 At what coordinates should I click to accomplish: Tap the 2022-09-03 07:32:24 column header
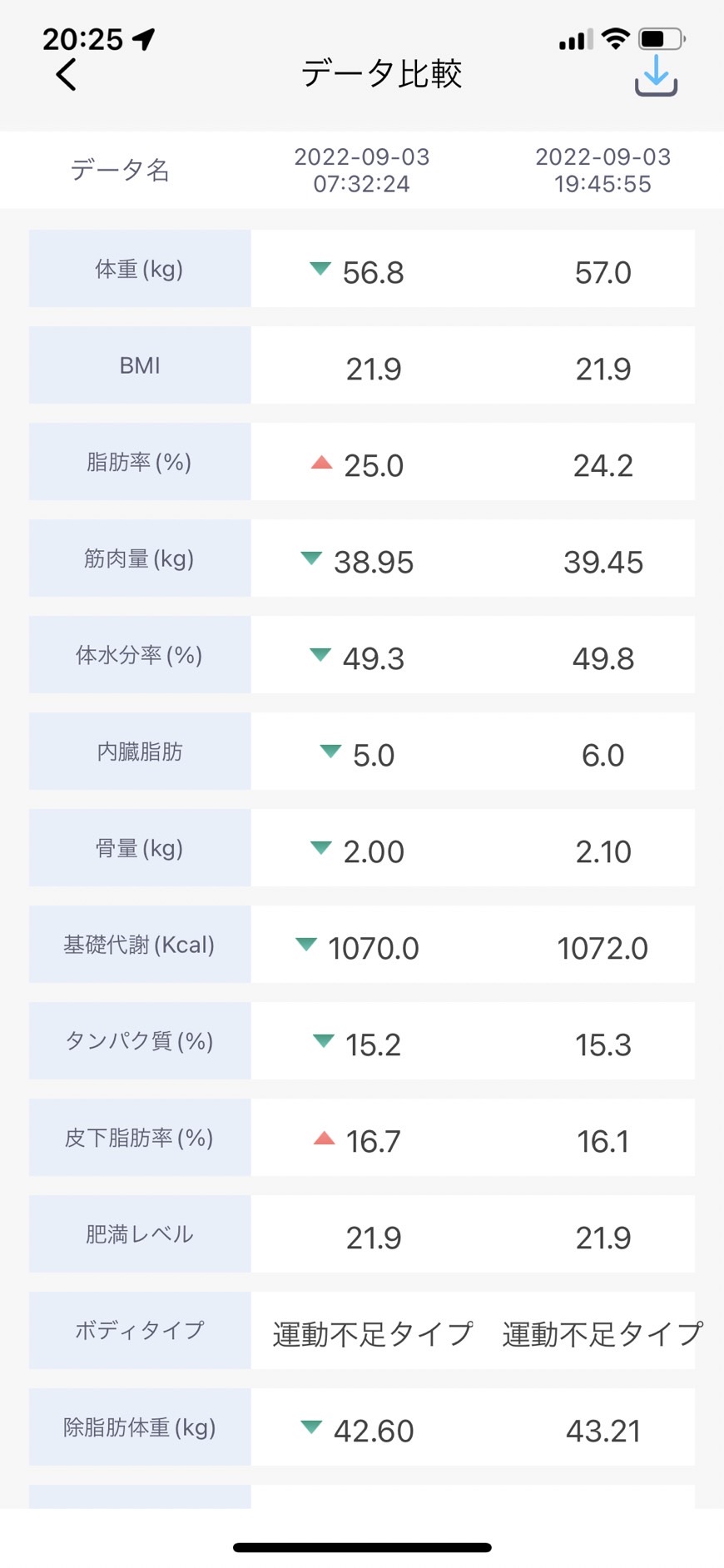362,170
